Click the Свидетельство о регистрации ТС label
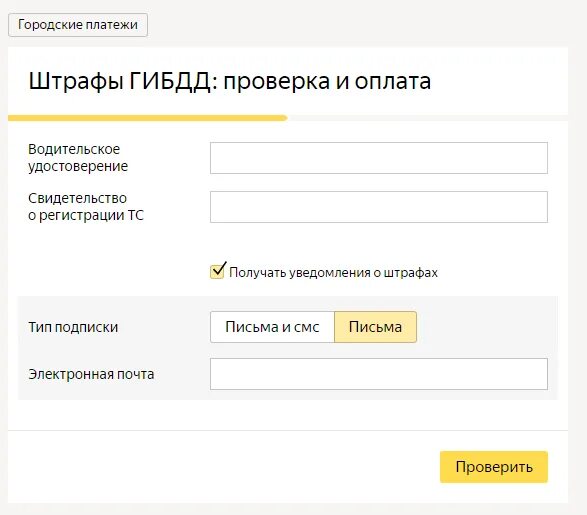This screenshot has width=587, height=515. coord(86,207)
